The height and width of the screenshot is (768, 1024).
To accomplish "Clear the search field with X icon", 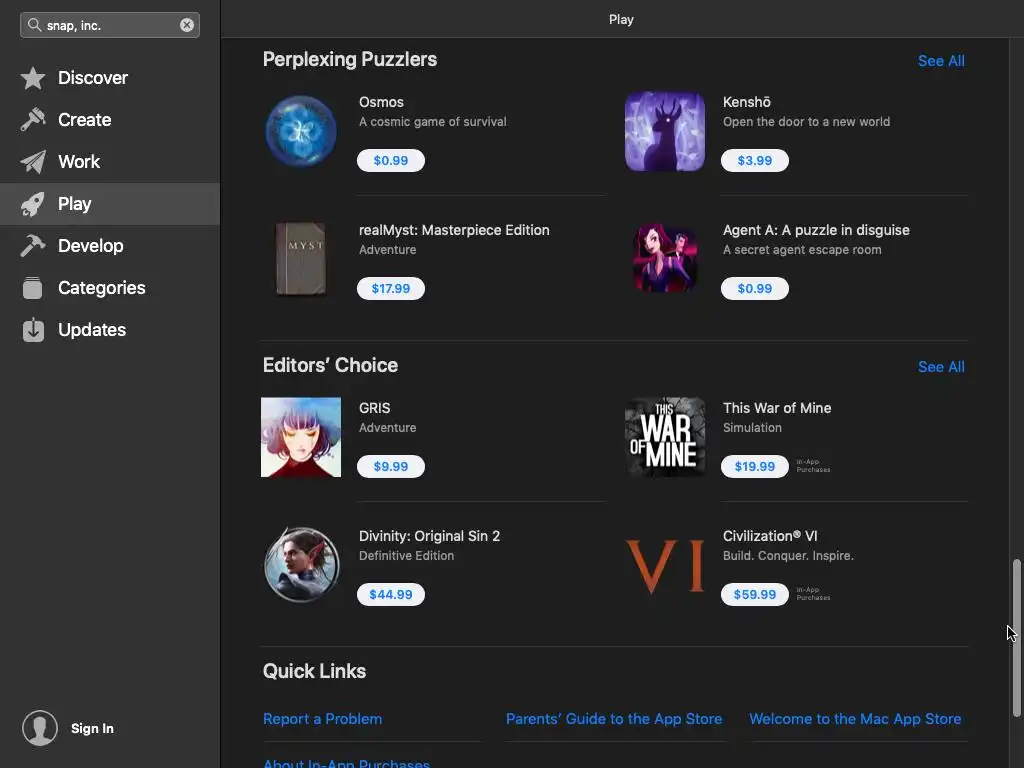I will [x=187, y=25].
